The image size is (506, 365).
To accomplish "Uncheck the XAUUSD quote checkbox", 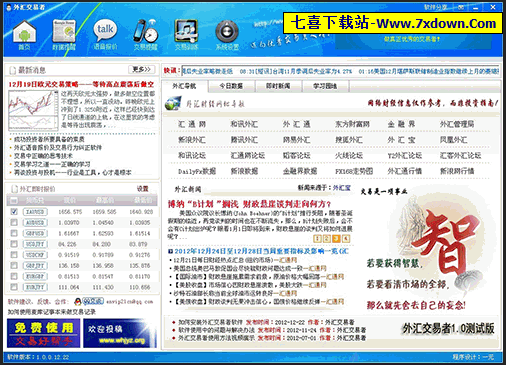I will coord(14,211).
